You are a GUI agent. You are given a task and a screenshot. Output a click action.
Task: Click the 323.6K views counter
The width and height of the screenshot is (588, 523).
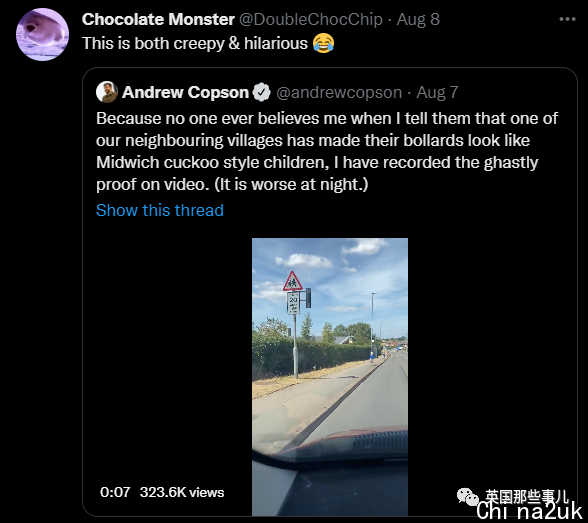pos(182,492)
